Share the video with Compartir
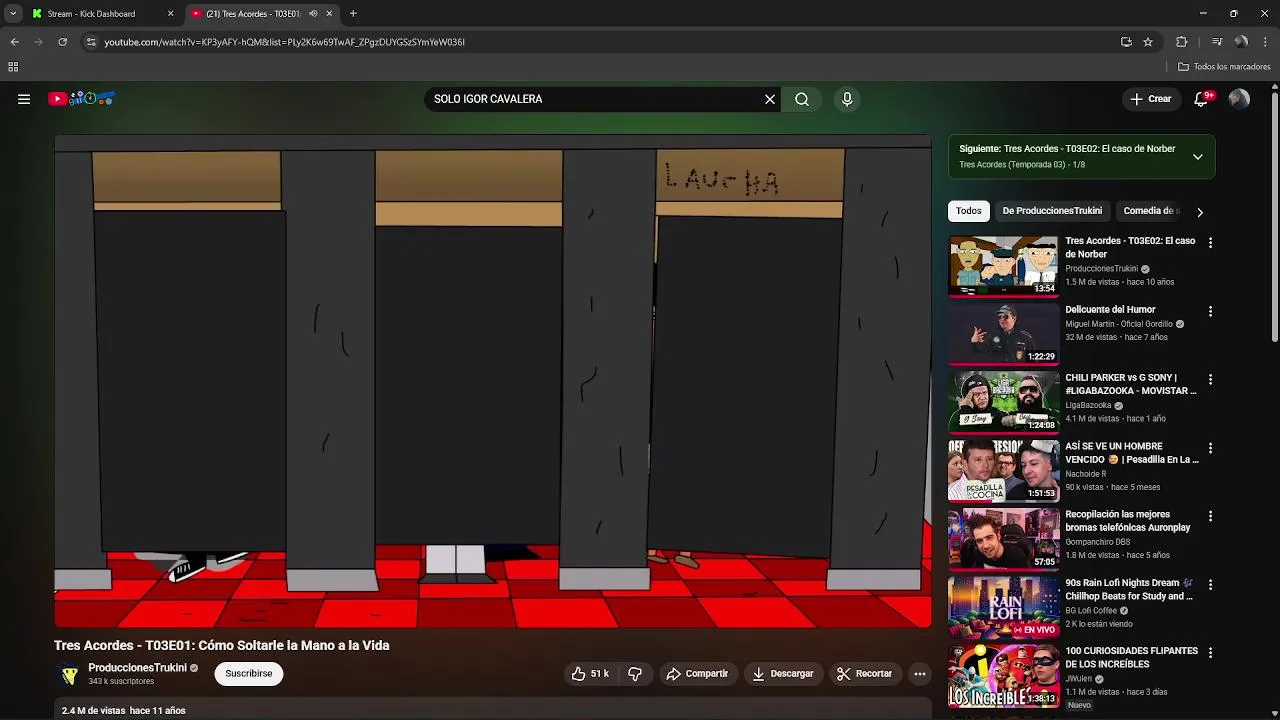Screen dimensions: 1280x720 pos(698,674)
